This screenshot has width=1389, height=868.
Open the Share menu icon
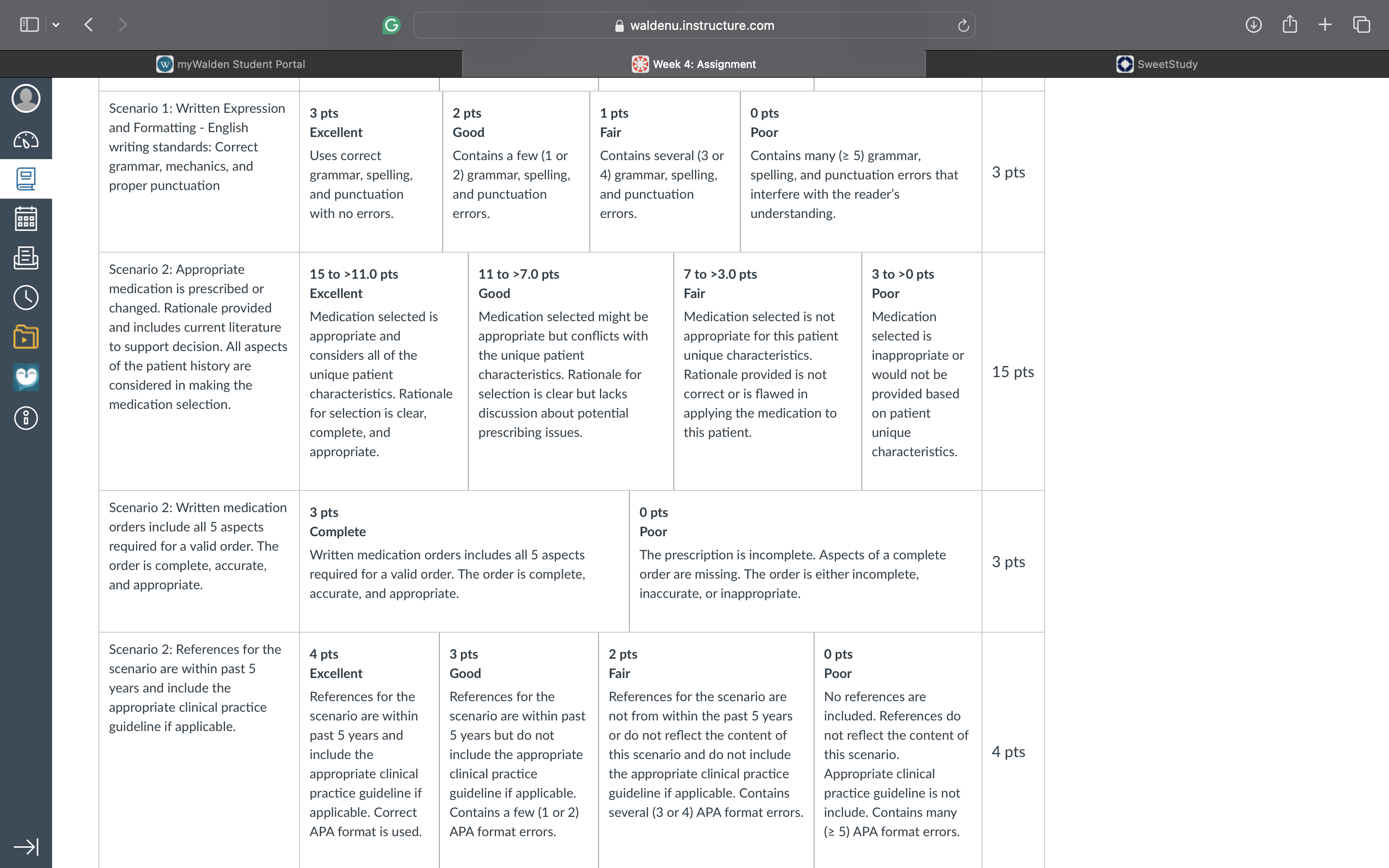1290,24
